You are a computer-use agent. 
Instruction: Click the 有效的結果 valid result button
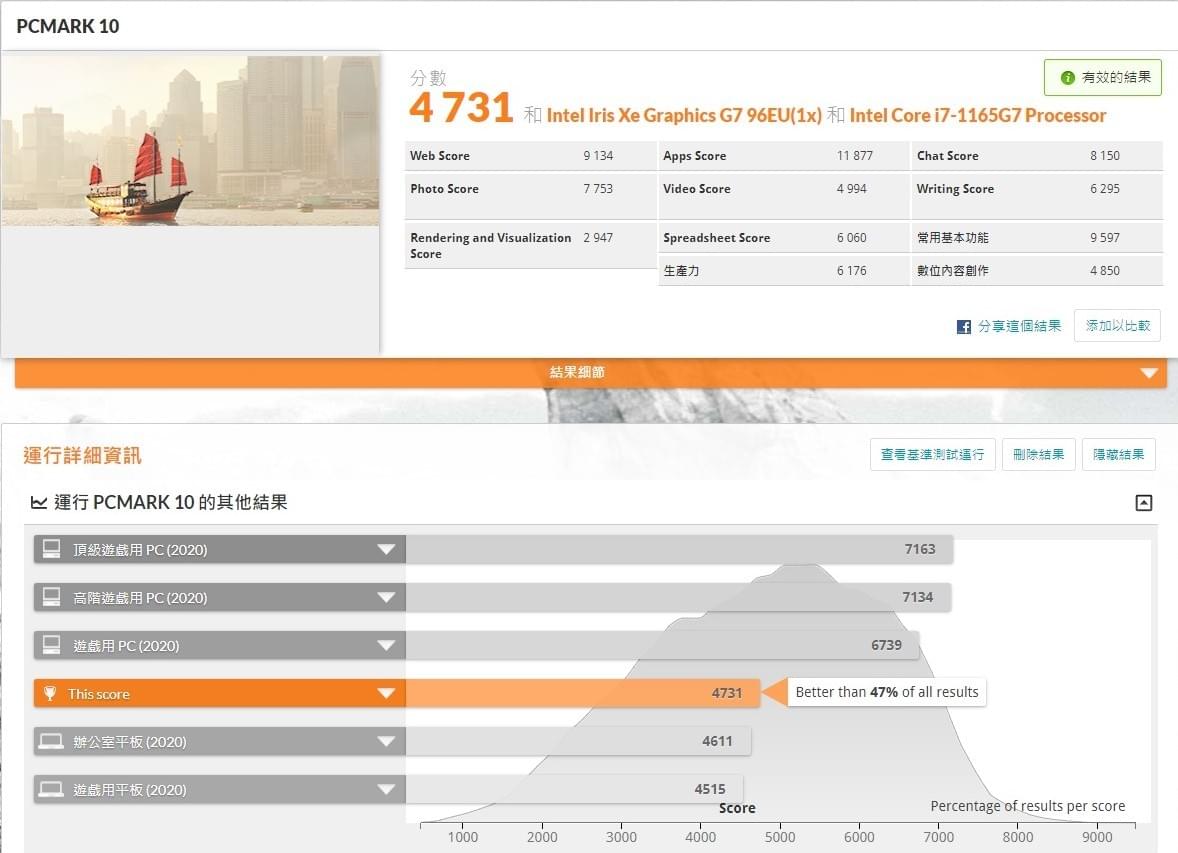(x=1103, y=77)
